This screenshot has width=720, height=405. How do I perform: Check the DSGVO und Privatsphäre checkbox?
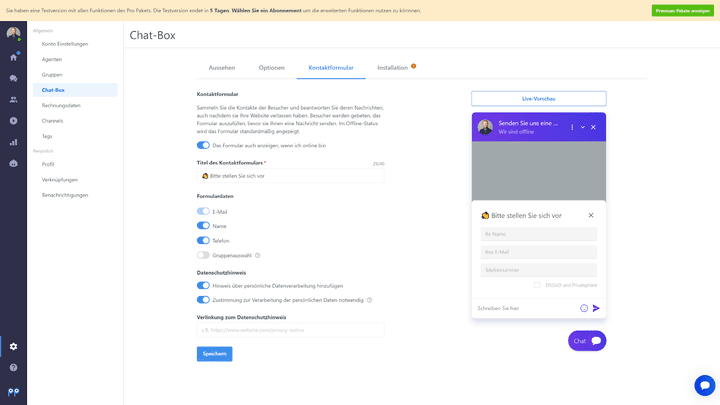click(x=537, y=285)
